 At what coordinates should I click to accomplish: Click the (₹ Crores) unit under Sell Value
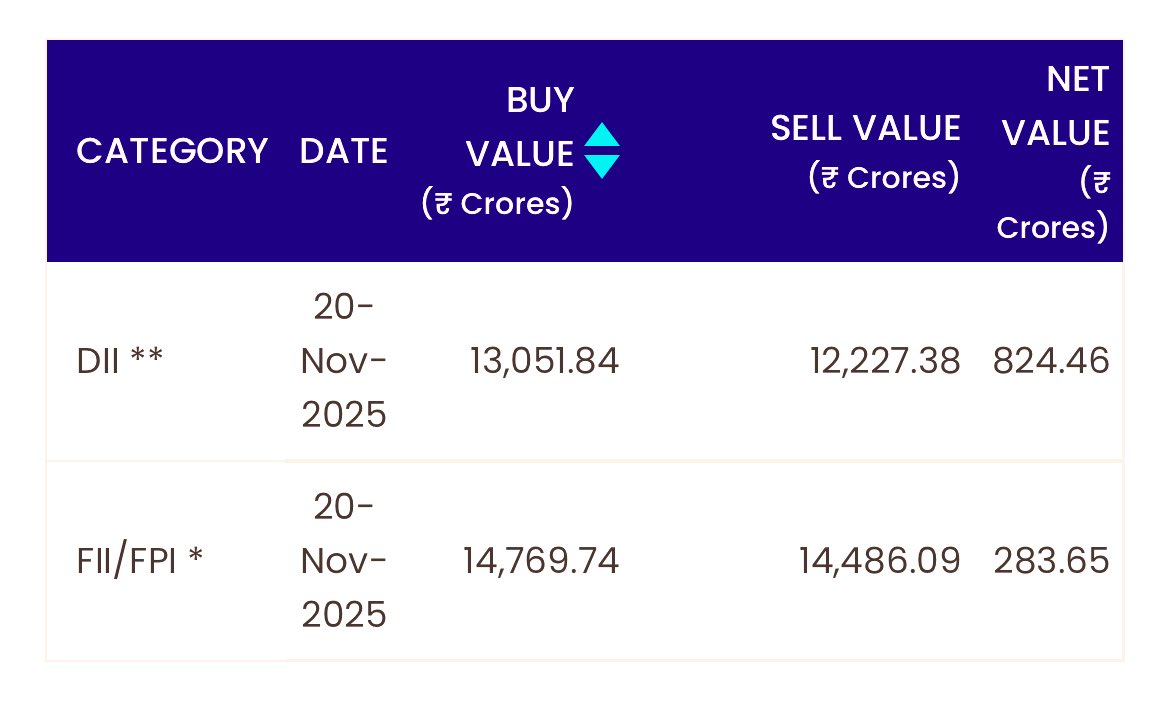[x=884, y=177]
